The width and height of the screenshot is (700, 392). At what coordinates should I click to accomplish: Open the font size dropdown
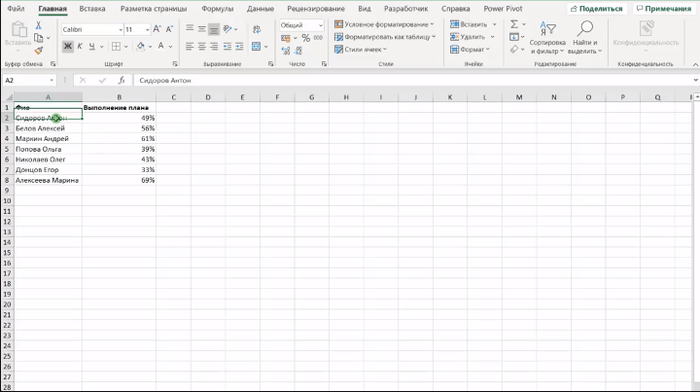pos(147,29)
